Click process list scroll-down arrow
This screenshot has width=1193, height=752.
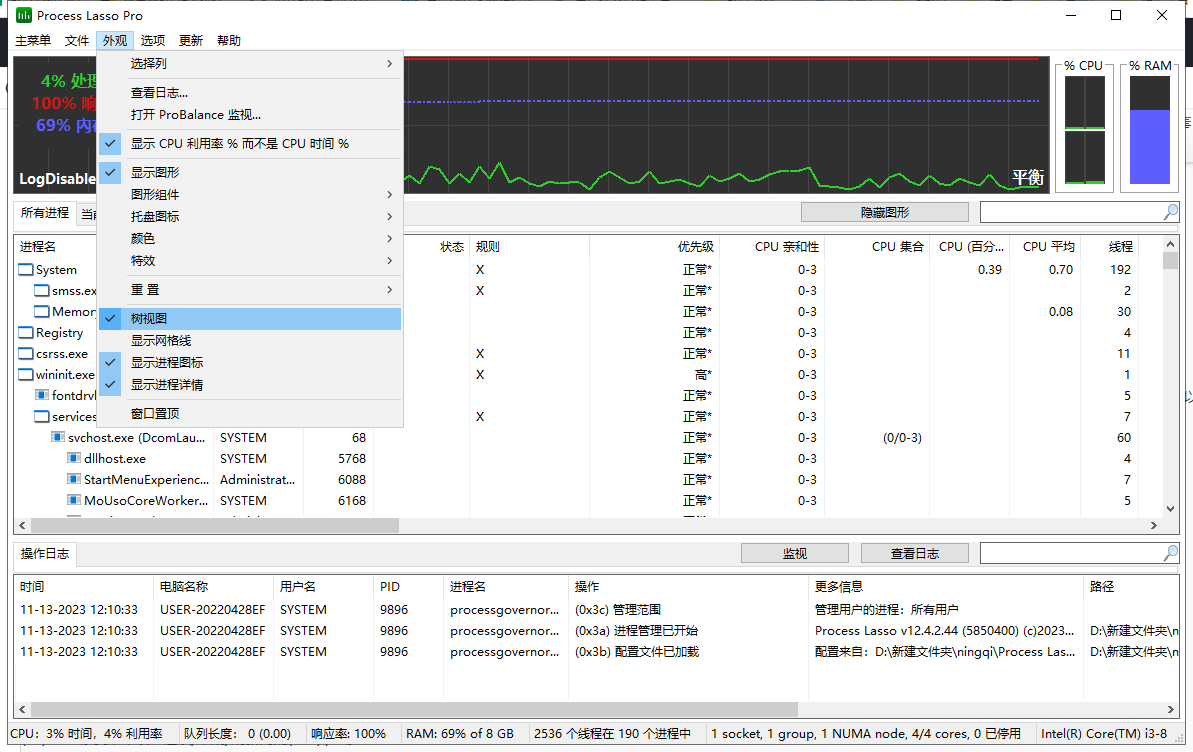1170,509
